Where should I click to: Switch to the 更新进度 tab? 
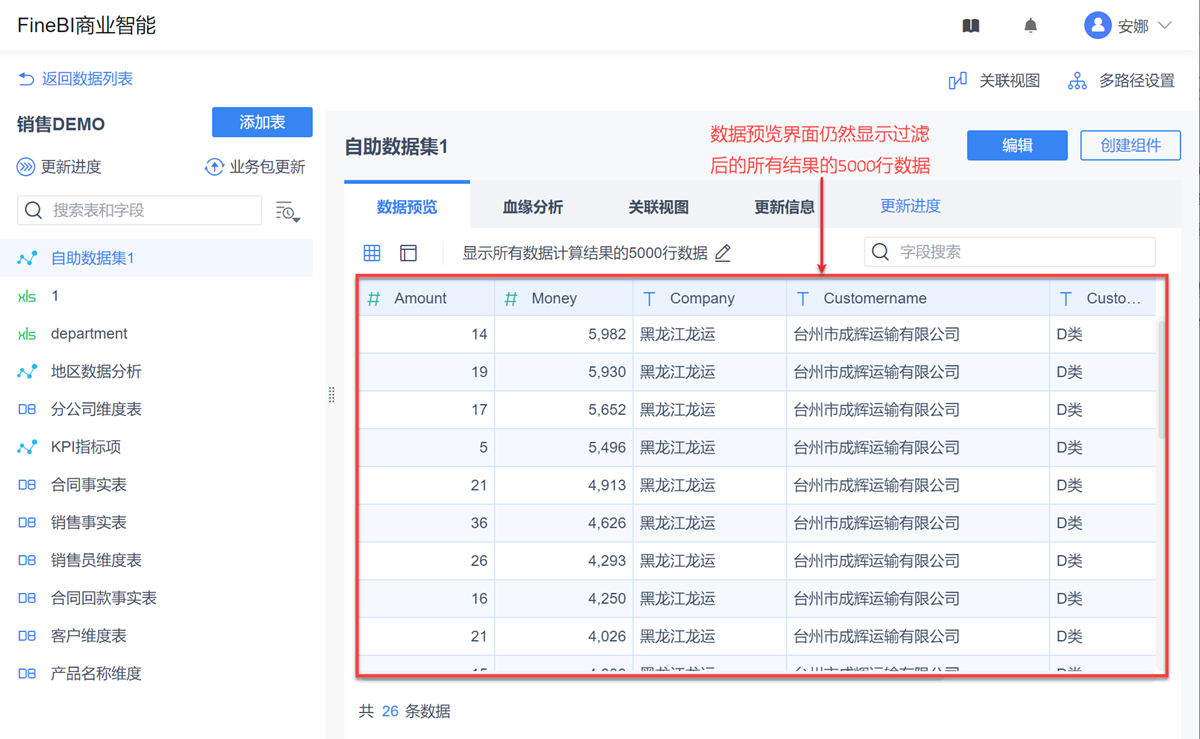tap(910, 206)
